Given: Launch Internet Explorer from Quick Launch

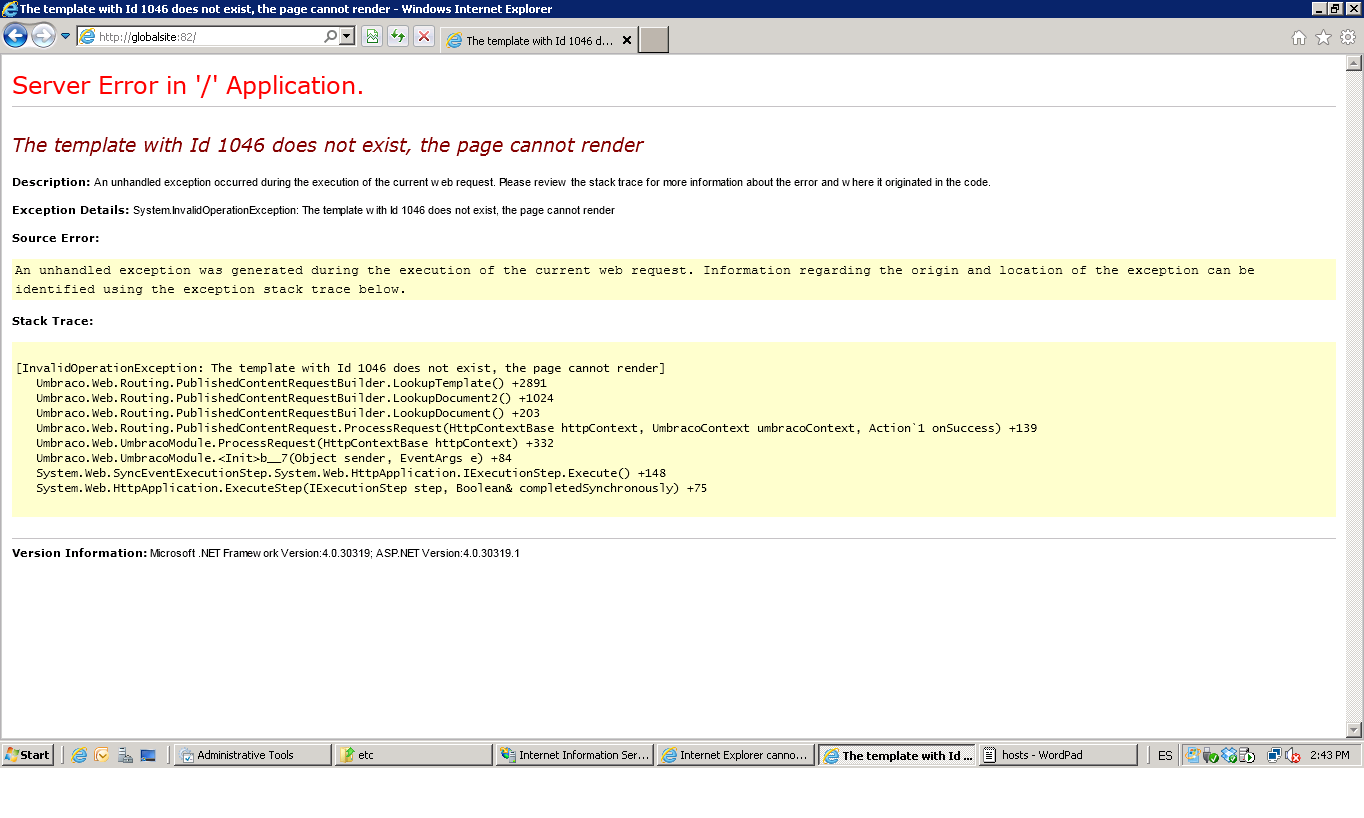Looking at the screenshot, I should 79,756.
